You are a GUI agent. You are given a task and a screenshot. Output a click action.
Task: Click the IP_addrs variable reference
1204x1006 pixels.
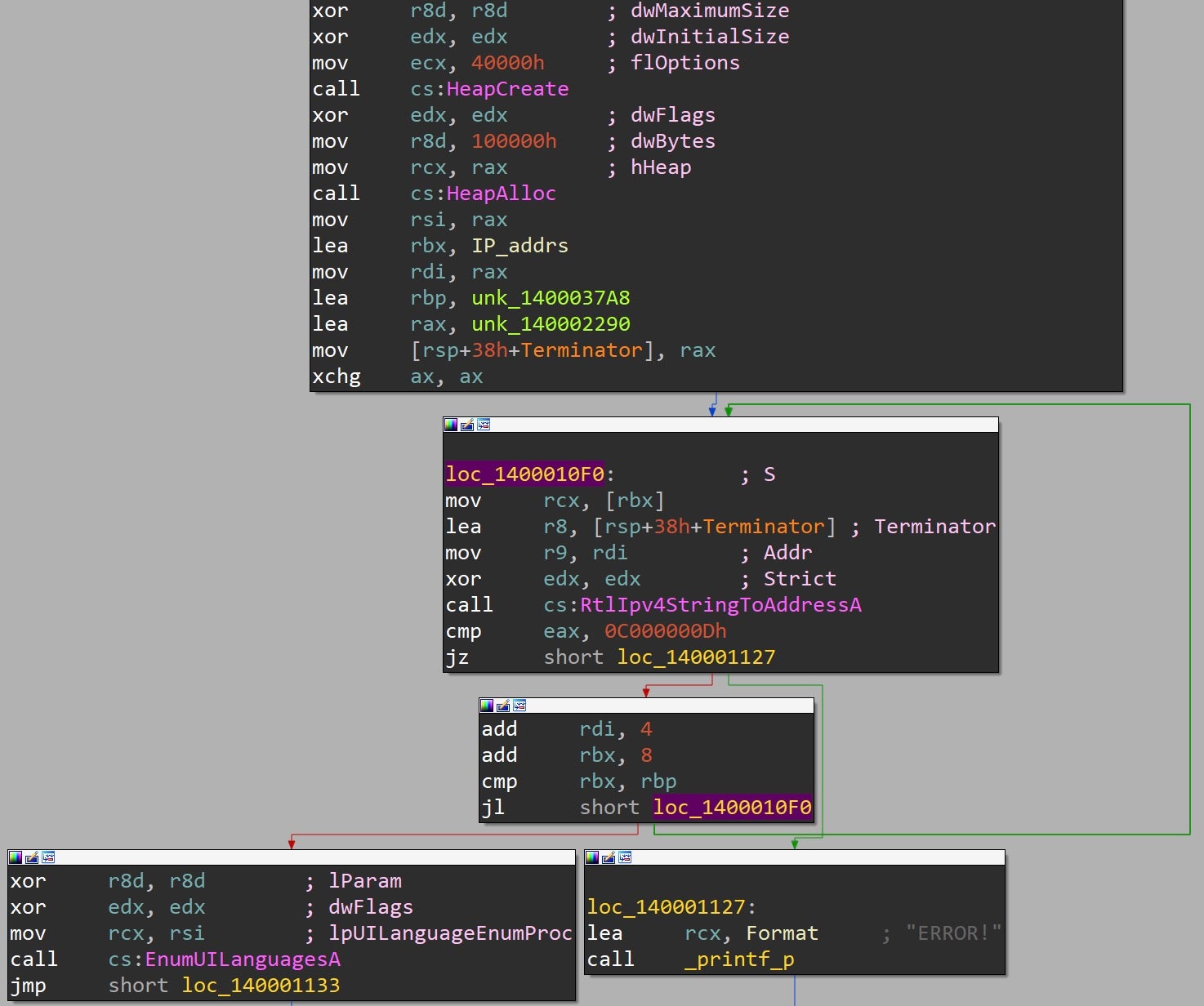coord(520,246)
